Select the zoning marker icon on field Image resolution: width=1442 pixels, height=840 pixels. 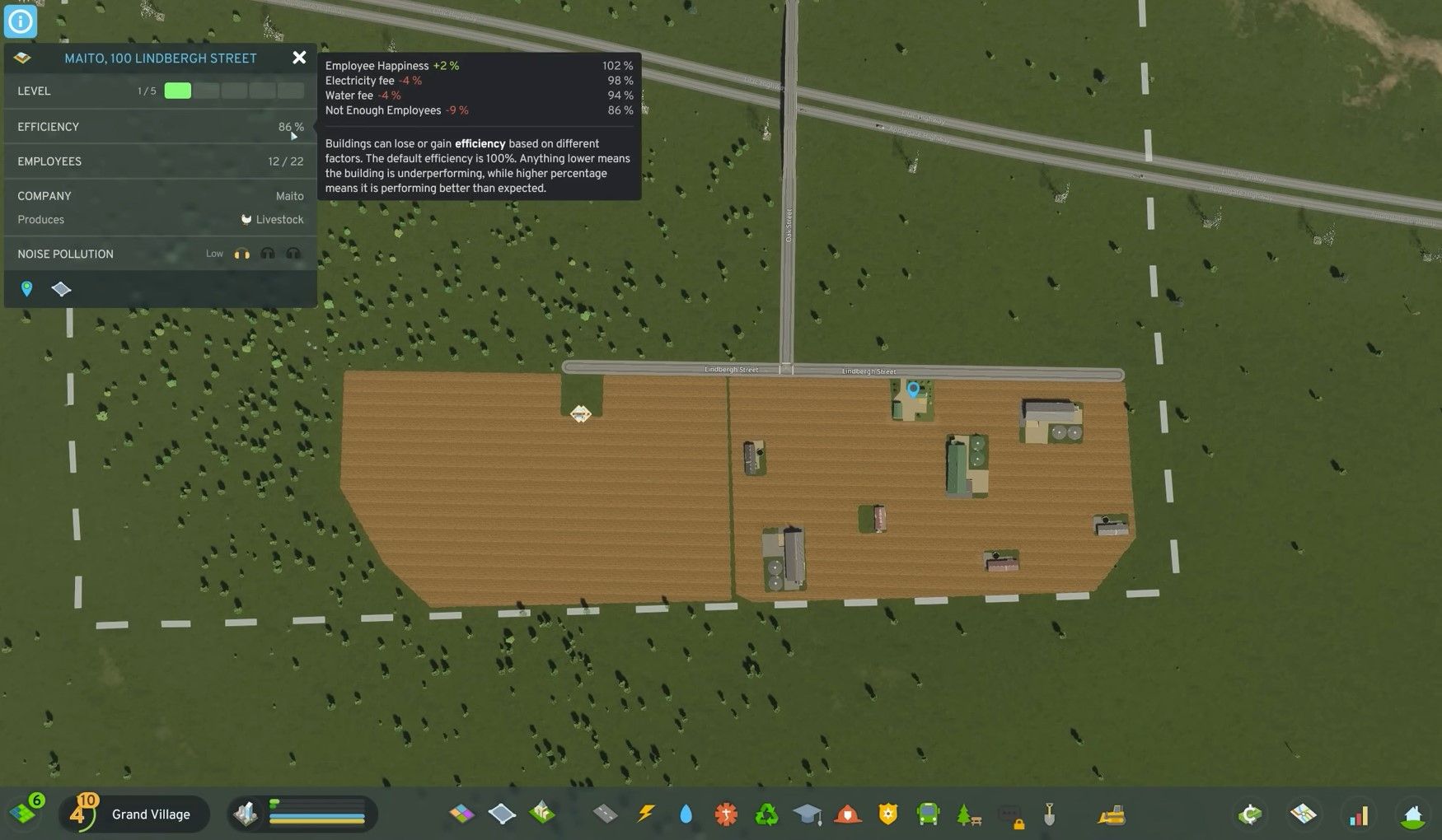coord(580,413)
